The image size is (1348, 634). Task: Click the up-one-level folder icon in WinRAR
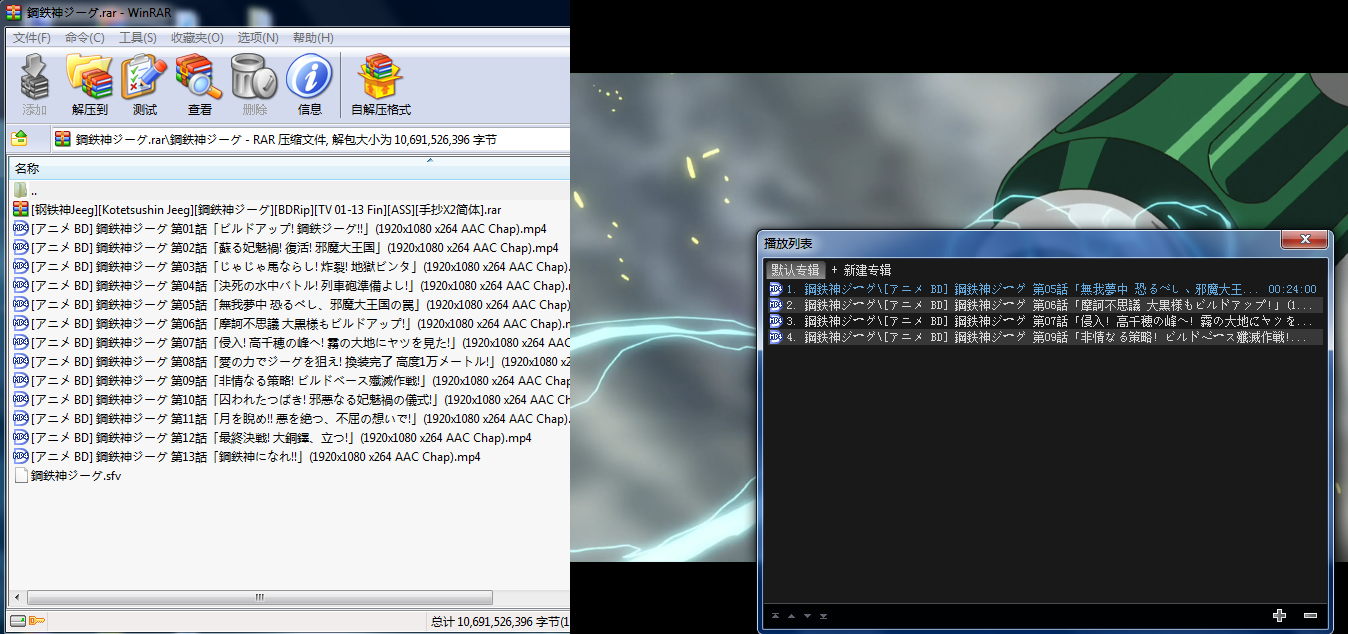(19, 139)
